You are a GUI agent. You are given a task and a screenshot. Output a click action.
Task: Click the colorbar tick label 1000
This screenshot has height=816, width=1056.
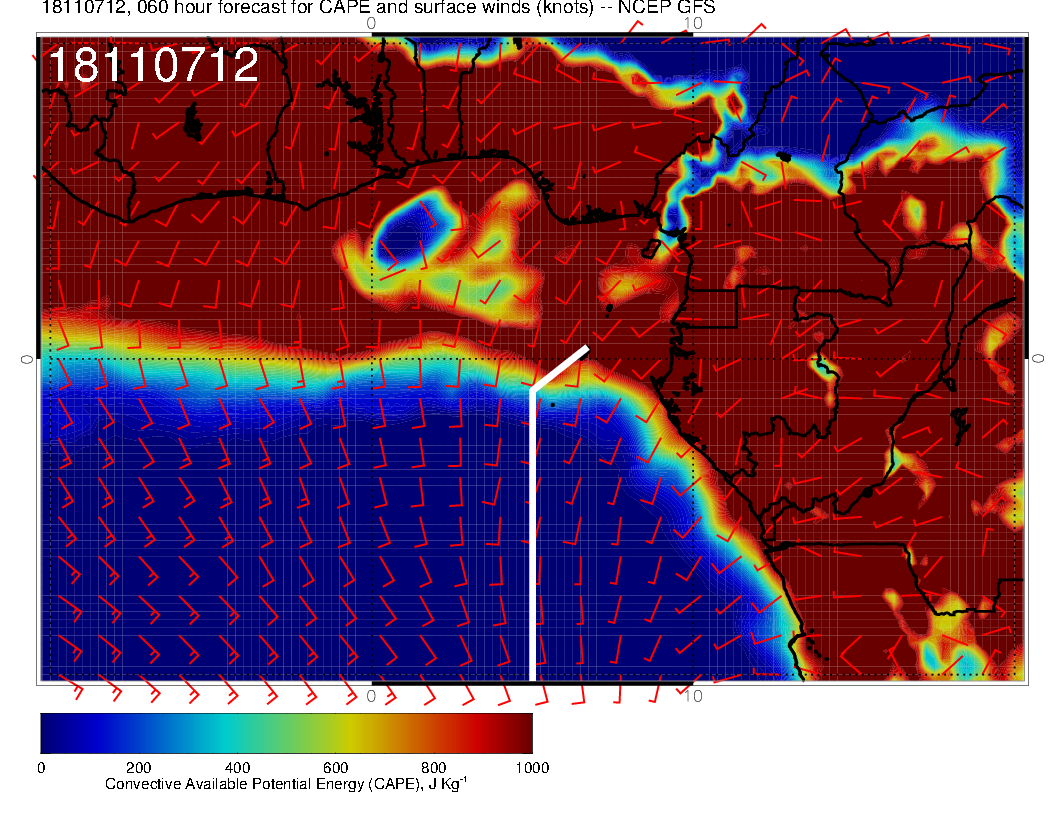[x=532, y=768]
